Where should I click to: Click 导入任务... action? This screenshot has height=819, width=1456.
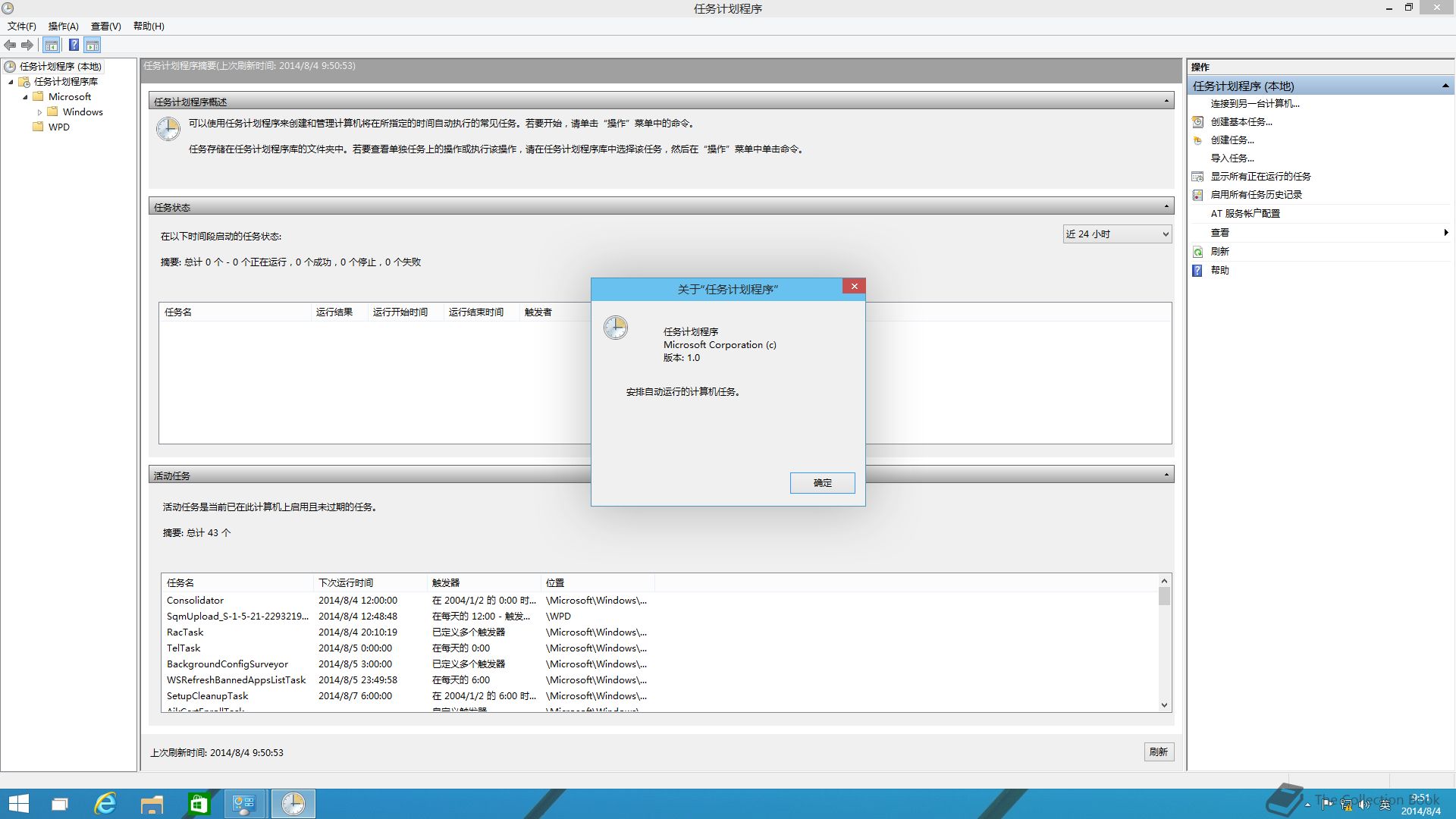1232,158
